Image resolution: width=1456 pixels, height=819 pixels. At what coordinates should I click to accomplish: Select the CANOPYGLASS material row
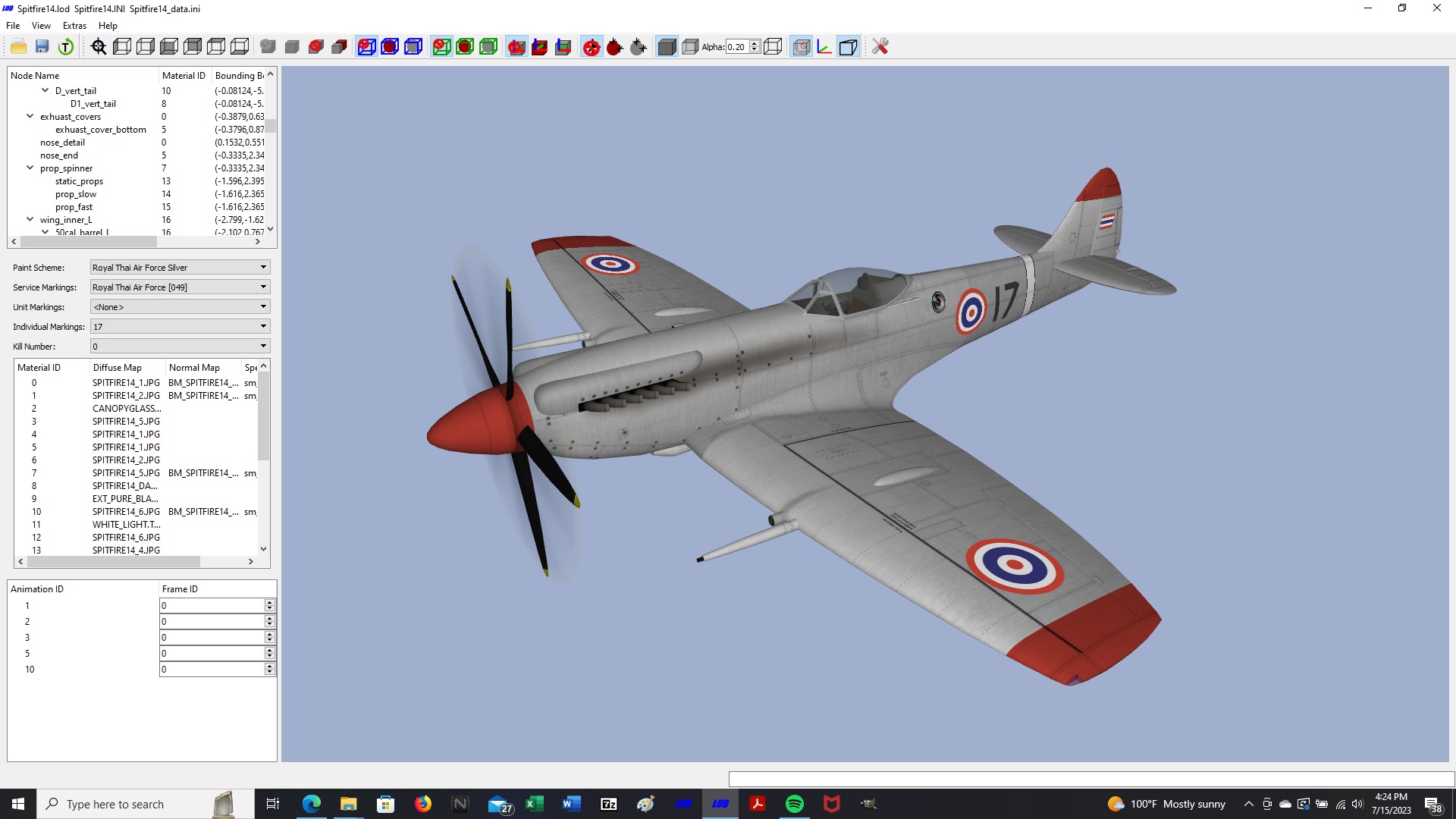coord(136,409)
